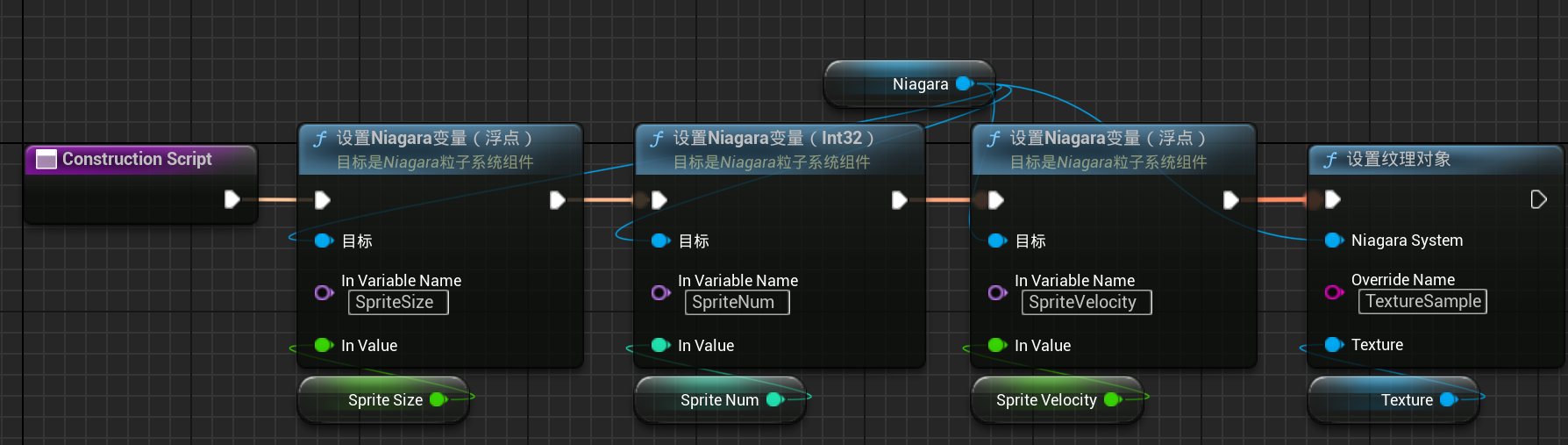Click In Value pin on Int32 node
Screen dimensions: 1568x445
click(660, 345)
